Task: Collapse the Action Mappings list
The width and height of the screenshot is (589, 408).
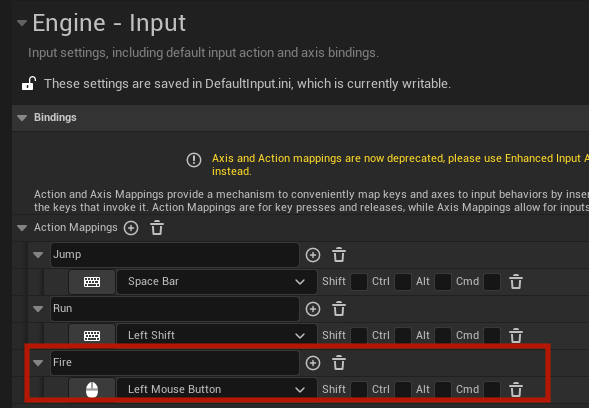Action: click(x=22, y=228)
